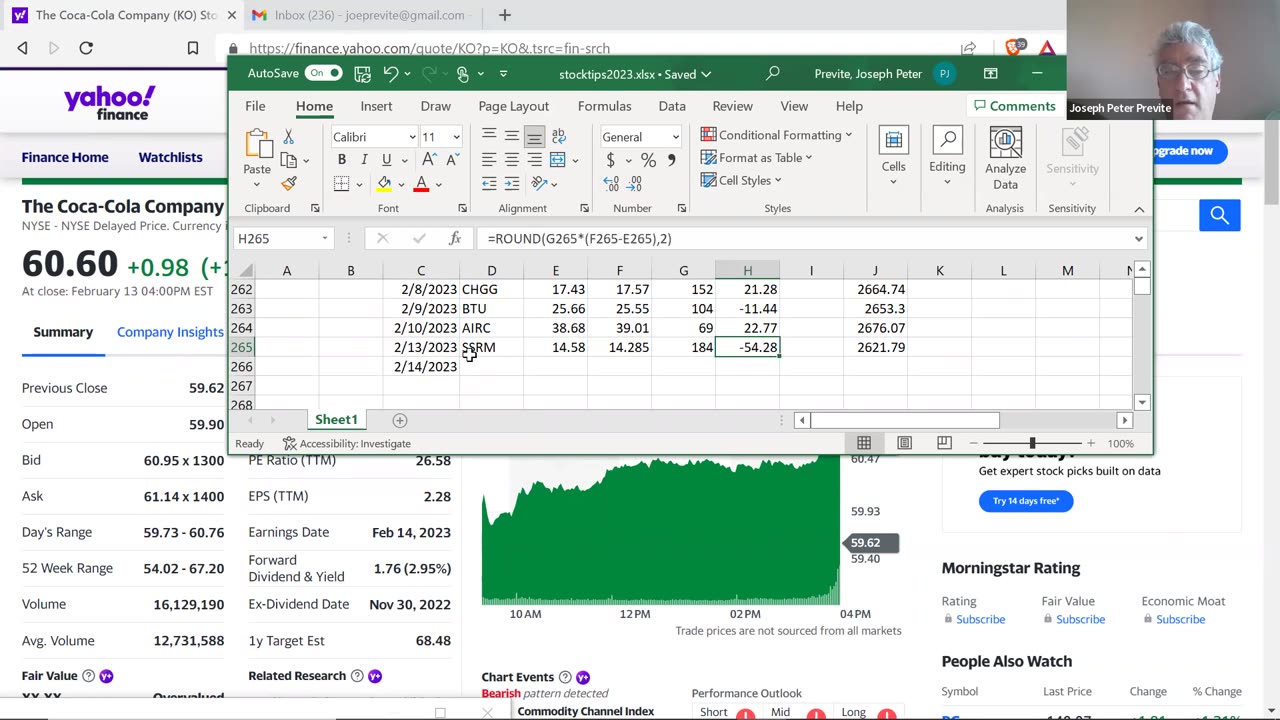Click browser Reload button
The image size is (1280, 720).
pos(86,48)
